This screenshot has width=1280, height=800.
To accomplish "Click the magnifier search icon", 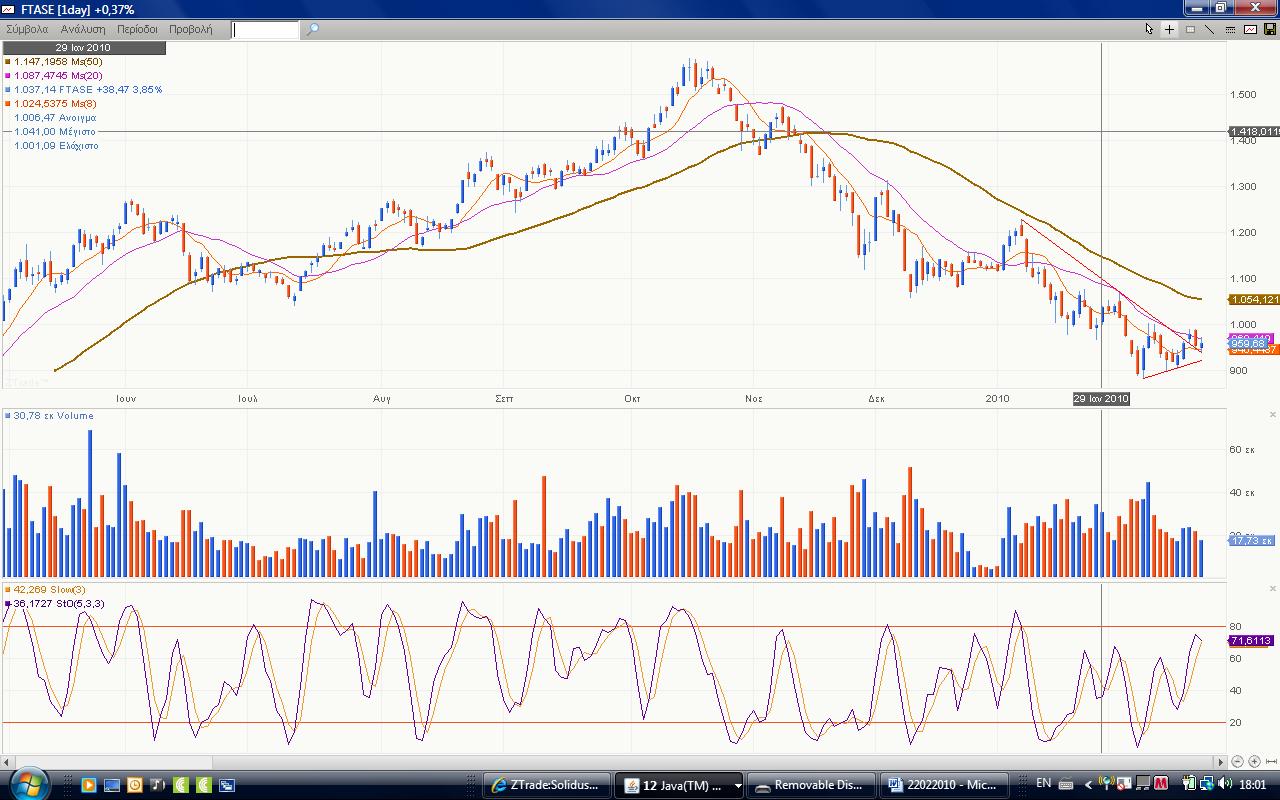I will [x=312, y=30].
